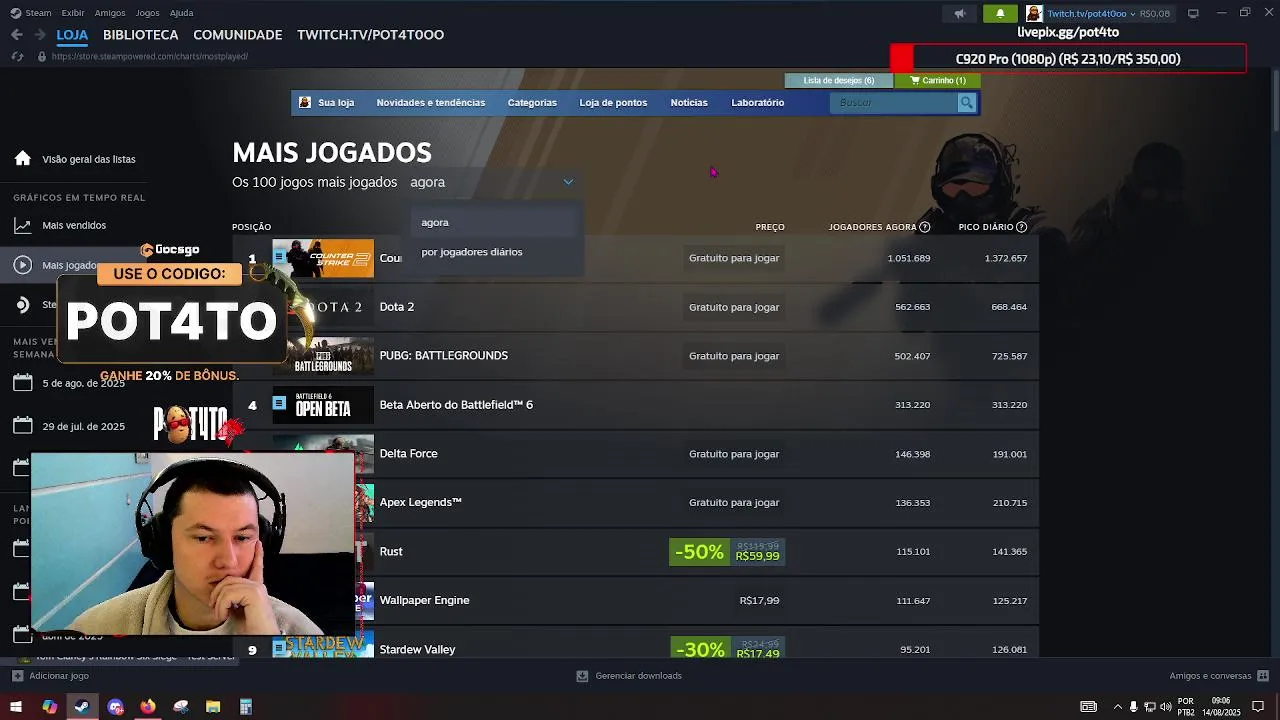Open the Dota 2 row
The width and height of the screenshot is (1280, 720).
click(x=636, y=307)
